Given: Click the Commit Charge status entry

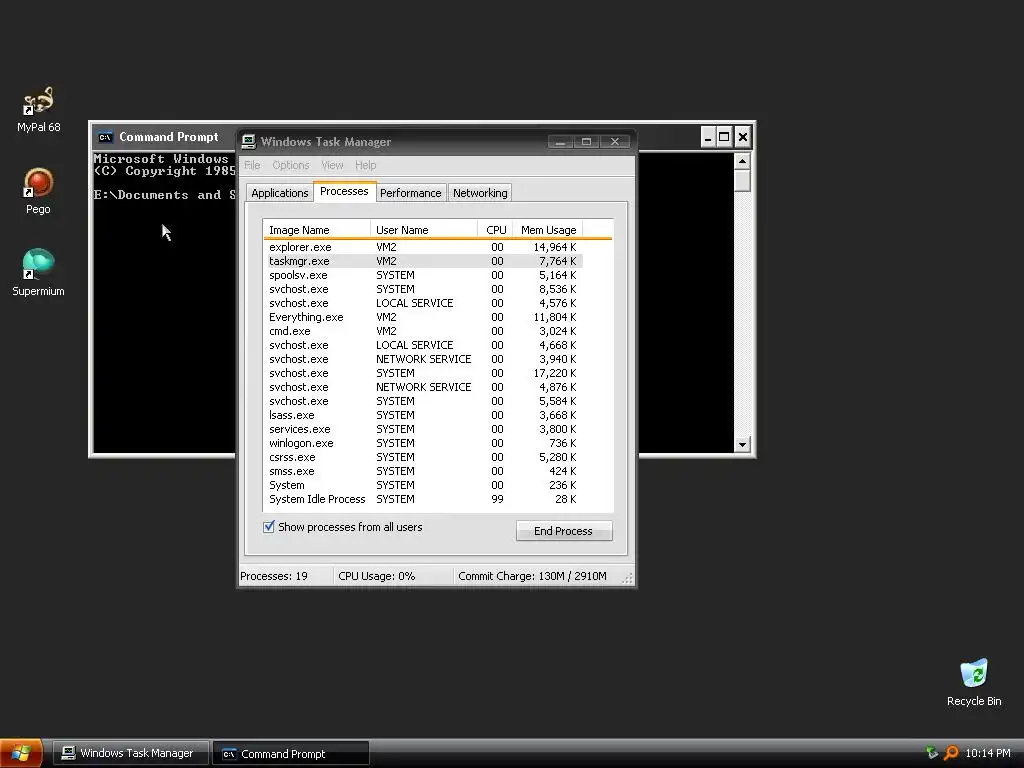Looking at the screenshot, I should [532, 576].
